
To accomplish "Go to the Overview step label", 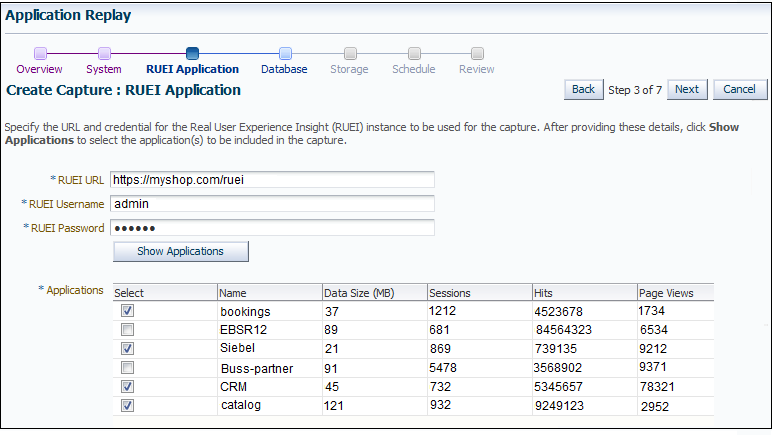I will point(39,69).
